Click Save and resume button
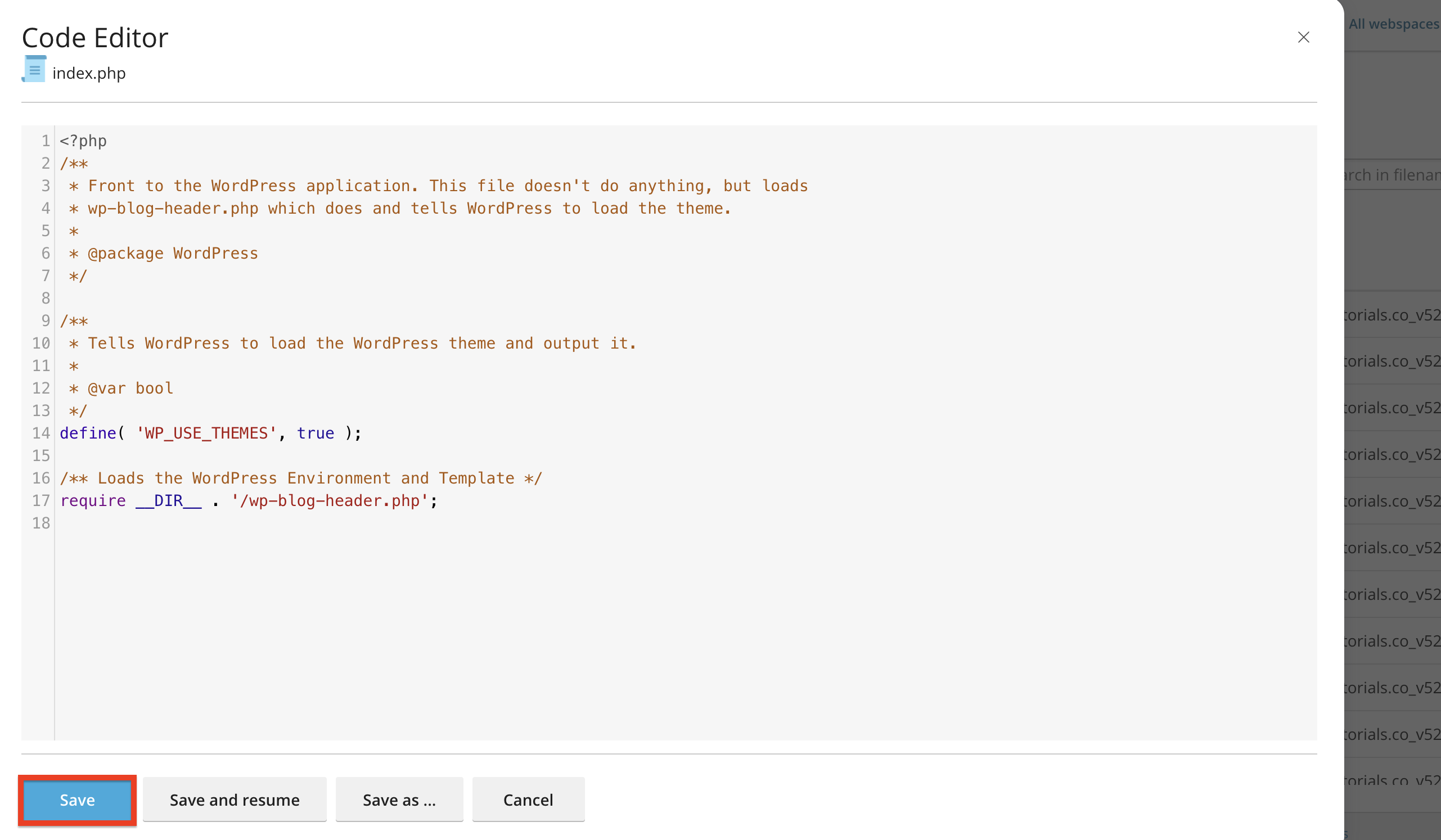The height and width of the screenshot is (840, 1441). [235, 800]
